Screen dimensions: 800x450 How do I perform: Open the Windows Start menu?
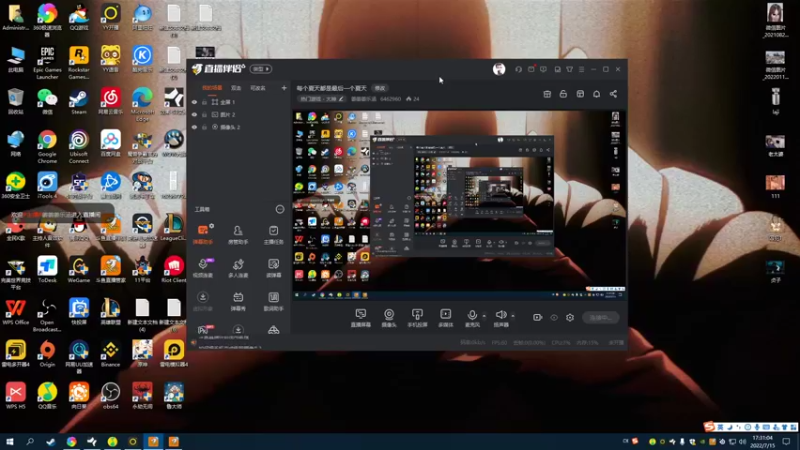click(9, 441)
